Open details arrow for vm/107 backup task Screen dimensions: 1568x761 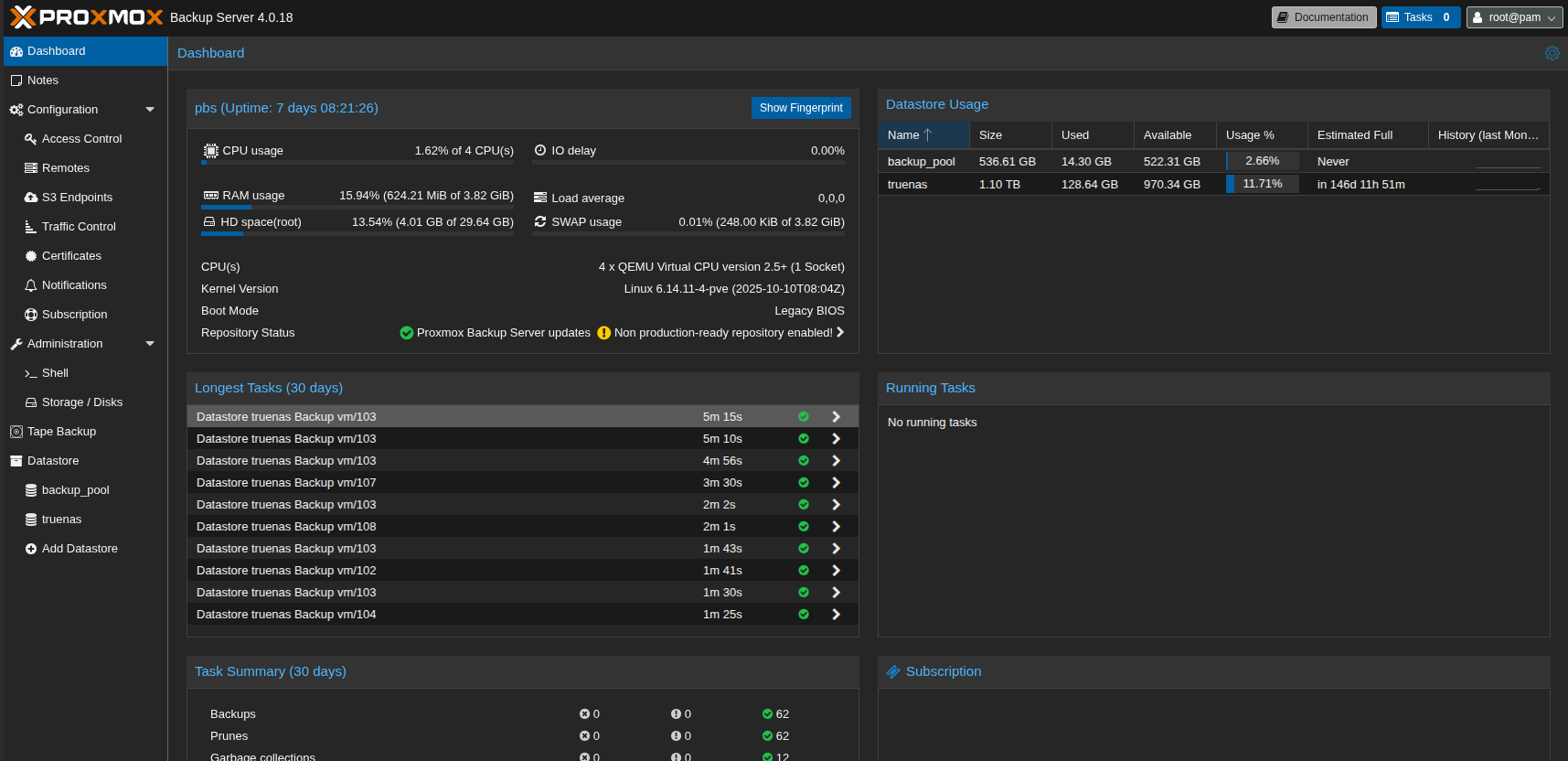(x=836, y=483)
